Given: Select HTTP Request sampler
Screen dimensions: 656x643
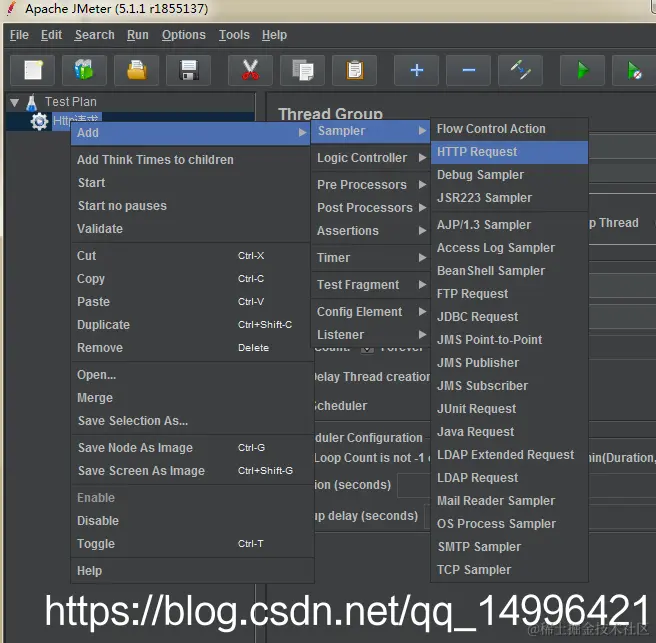Looking at the screenshot, I should 509,152.
